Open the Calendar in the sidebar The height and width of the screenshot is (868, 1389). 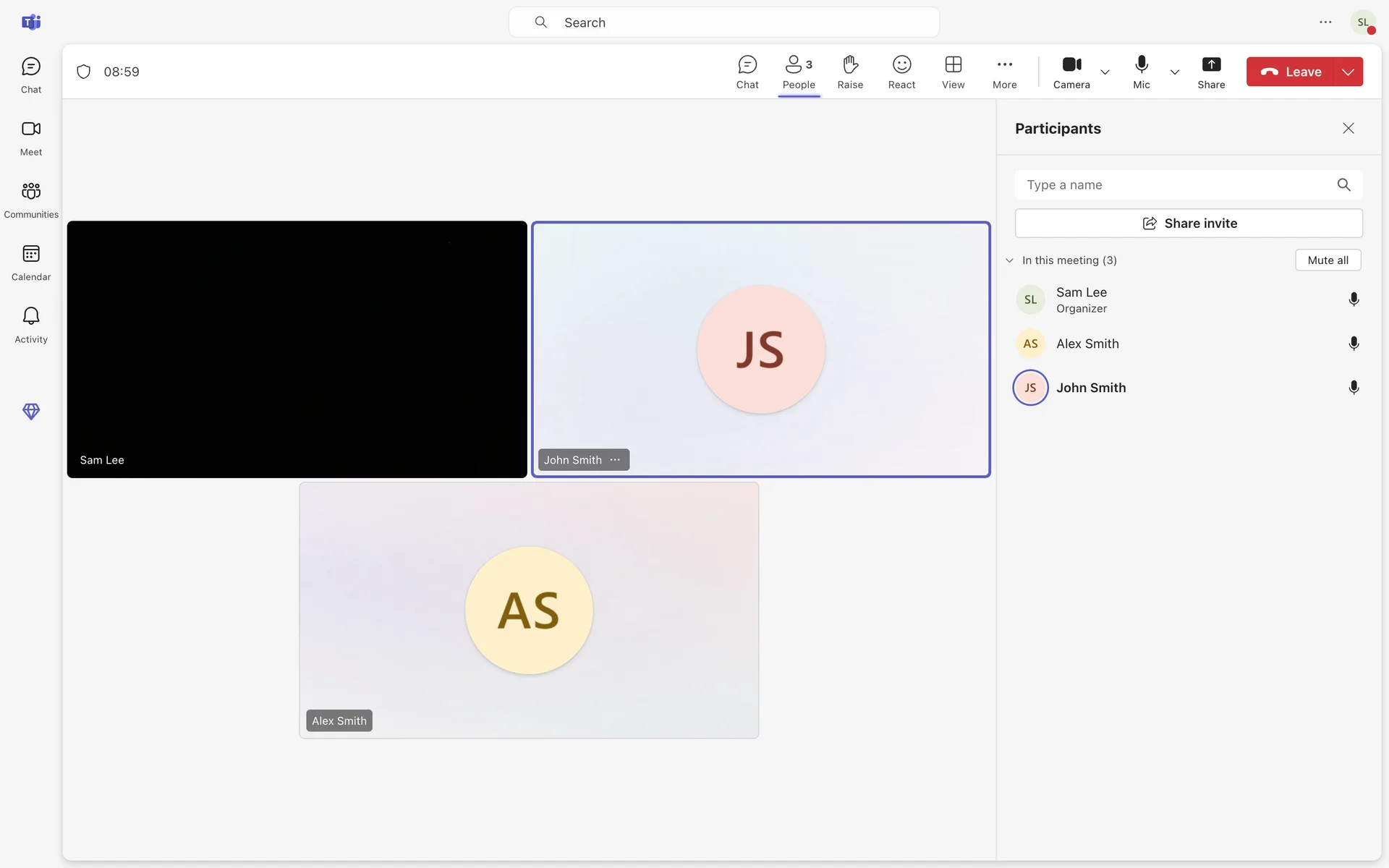[31, 262]
